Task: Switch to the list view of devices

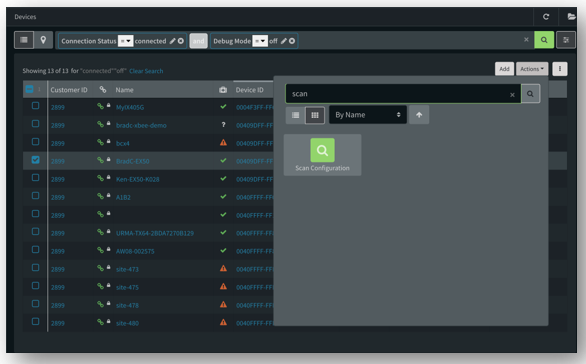Action: pos(24,40)
